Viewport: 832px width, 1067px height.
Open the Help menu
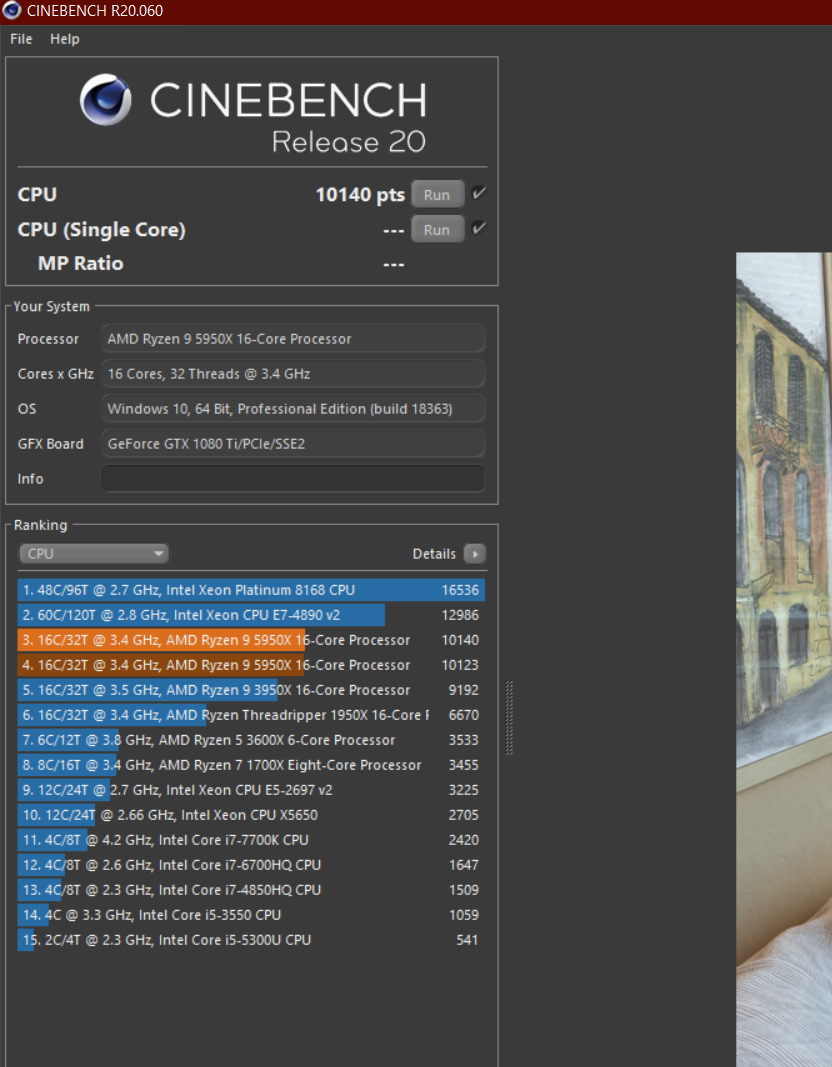pos(65,39)
